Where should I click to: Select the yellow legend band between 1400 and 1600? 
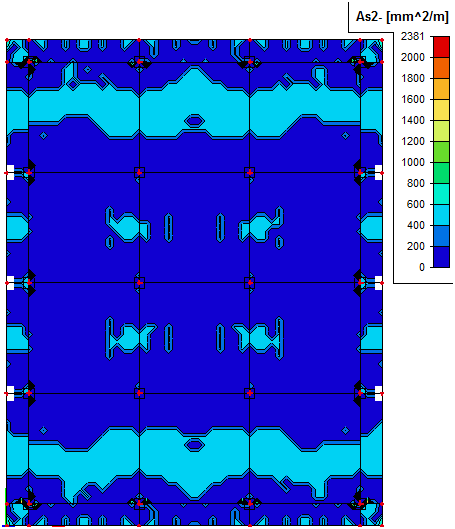pyautogui.click(x=441, y=110)
